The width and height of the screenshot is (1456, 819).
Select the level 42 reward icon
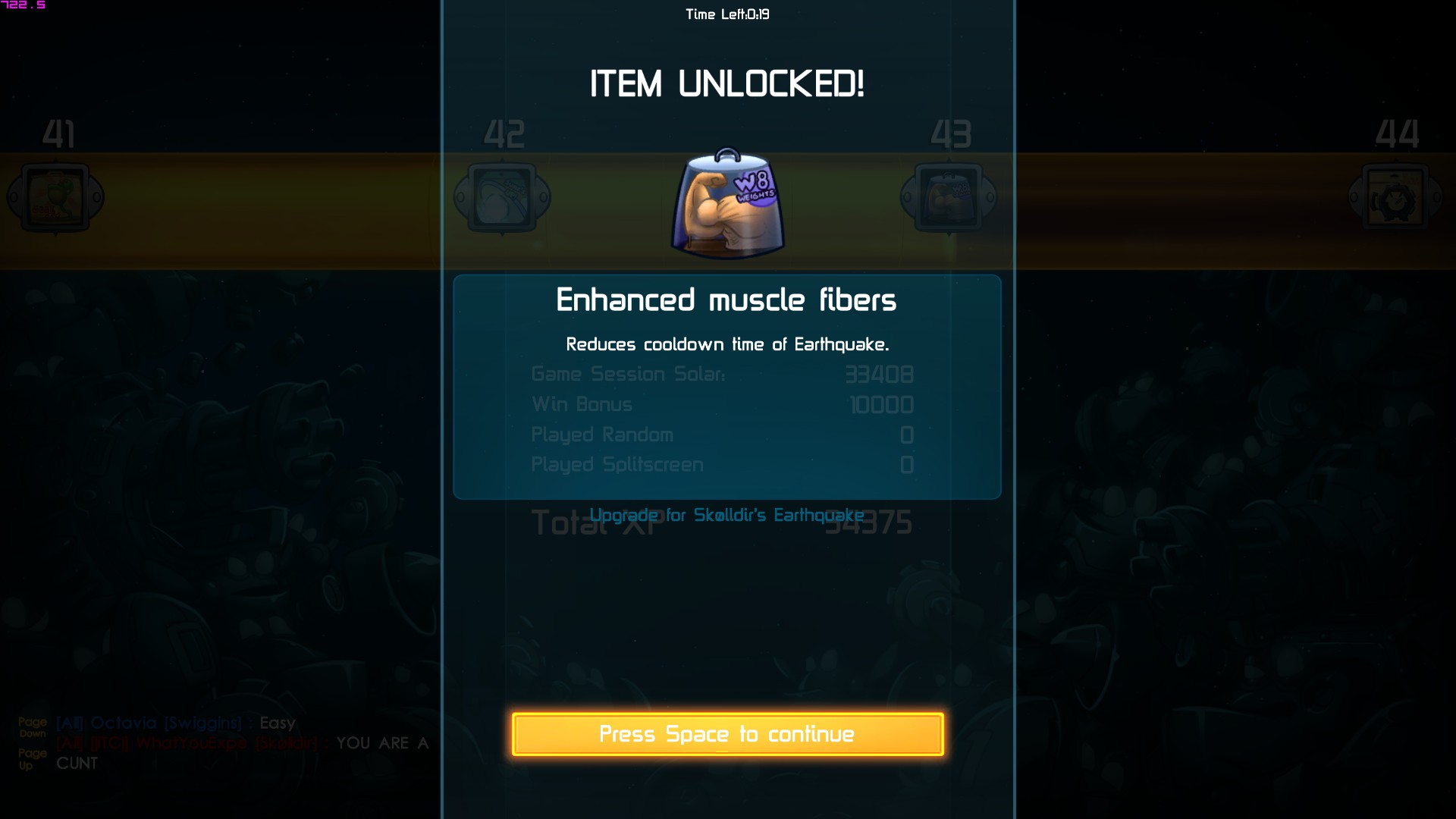[x=502, y=199]
